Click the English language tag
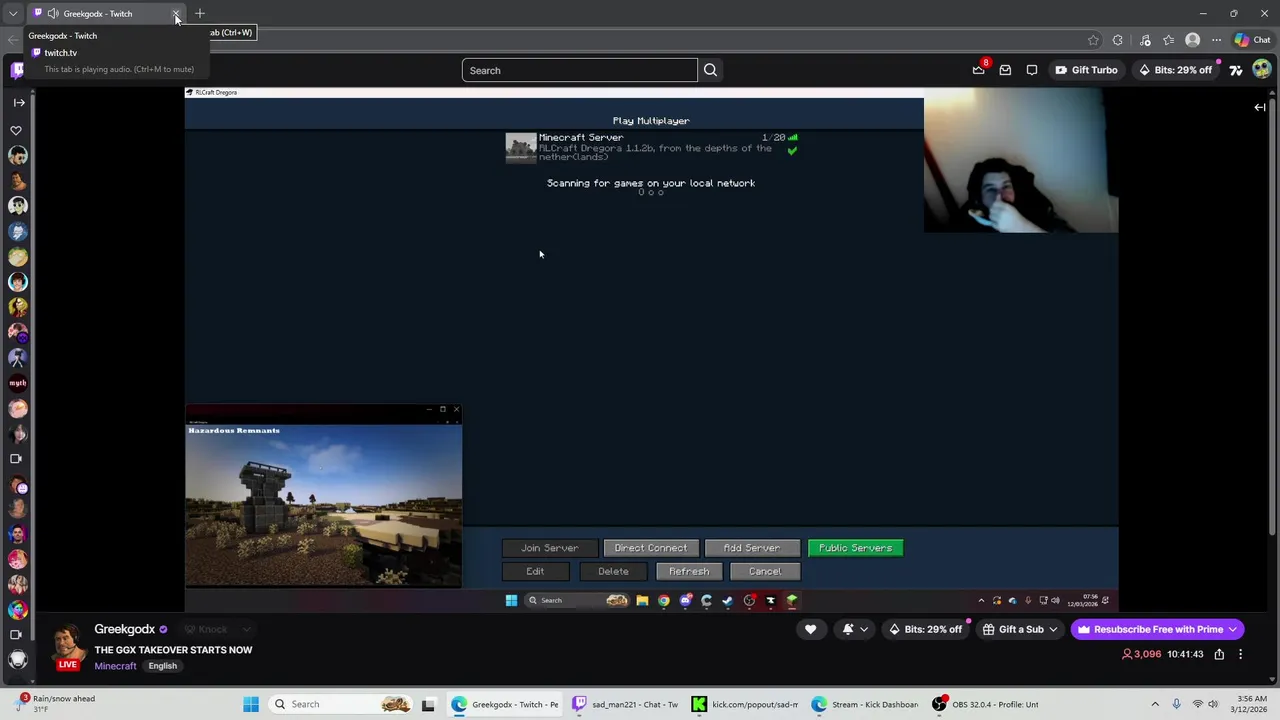 [x=162, y=666]
